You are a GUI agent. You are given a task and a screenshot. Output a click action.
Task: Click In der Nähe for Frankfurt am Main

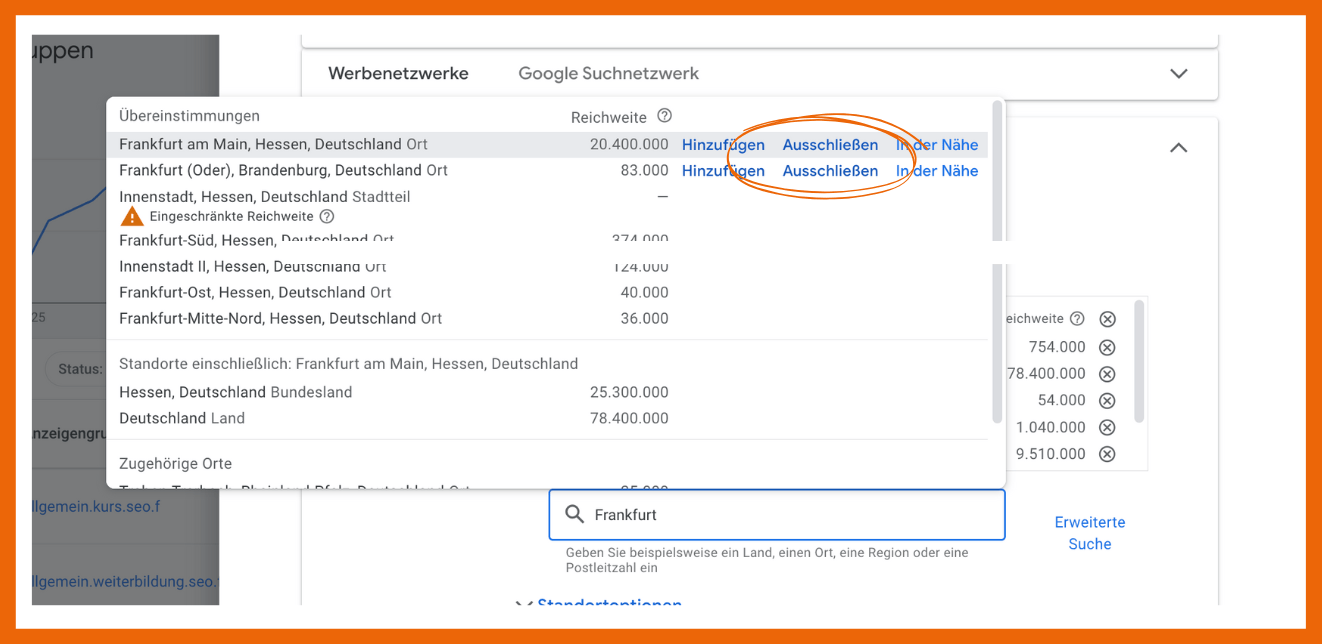coord(936,144)
